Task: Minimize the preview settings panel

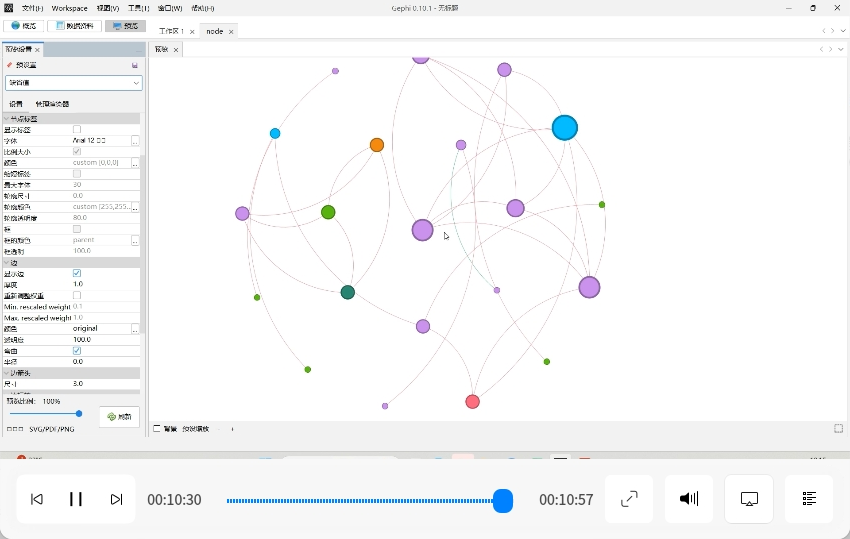Action: [x=139, y=50]
